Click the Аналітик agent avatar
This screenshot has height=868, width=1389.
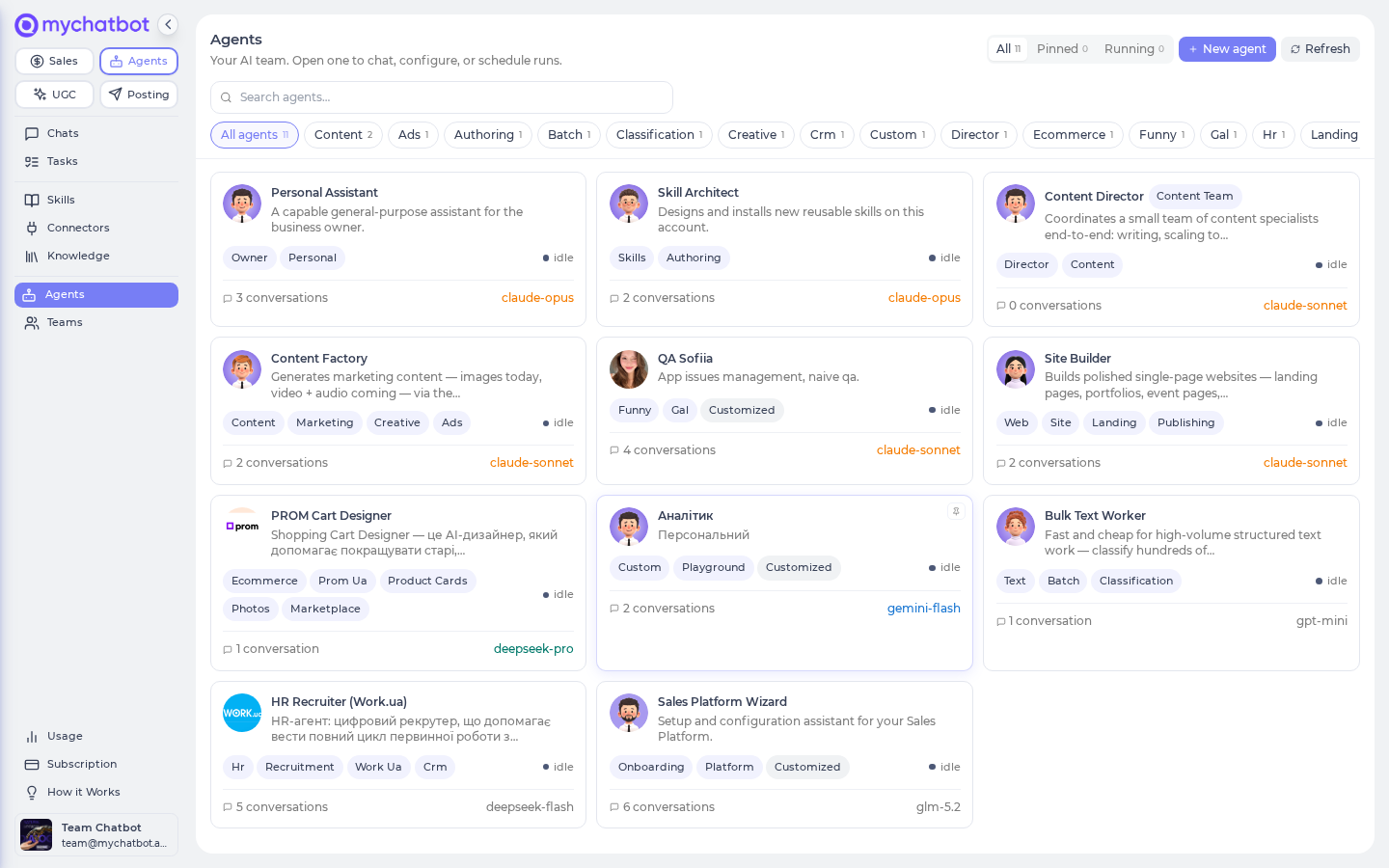tap(629, 527)
